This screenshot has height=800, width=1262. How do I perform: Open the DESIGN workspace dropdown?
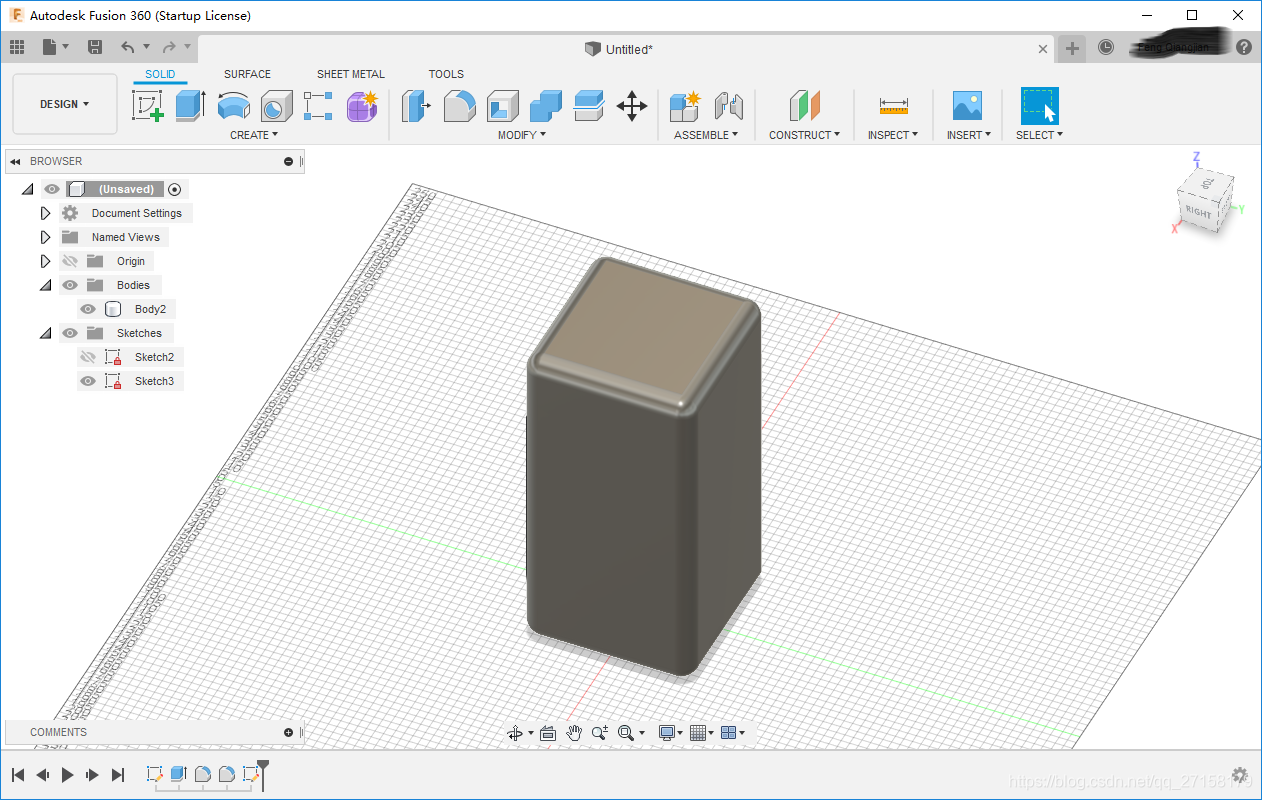[x=64, y=104]
